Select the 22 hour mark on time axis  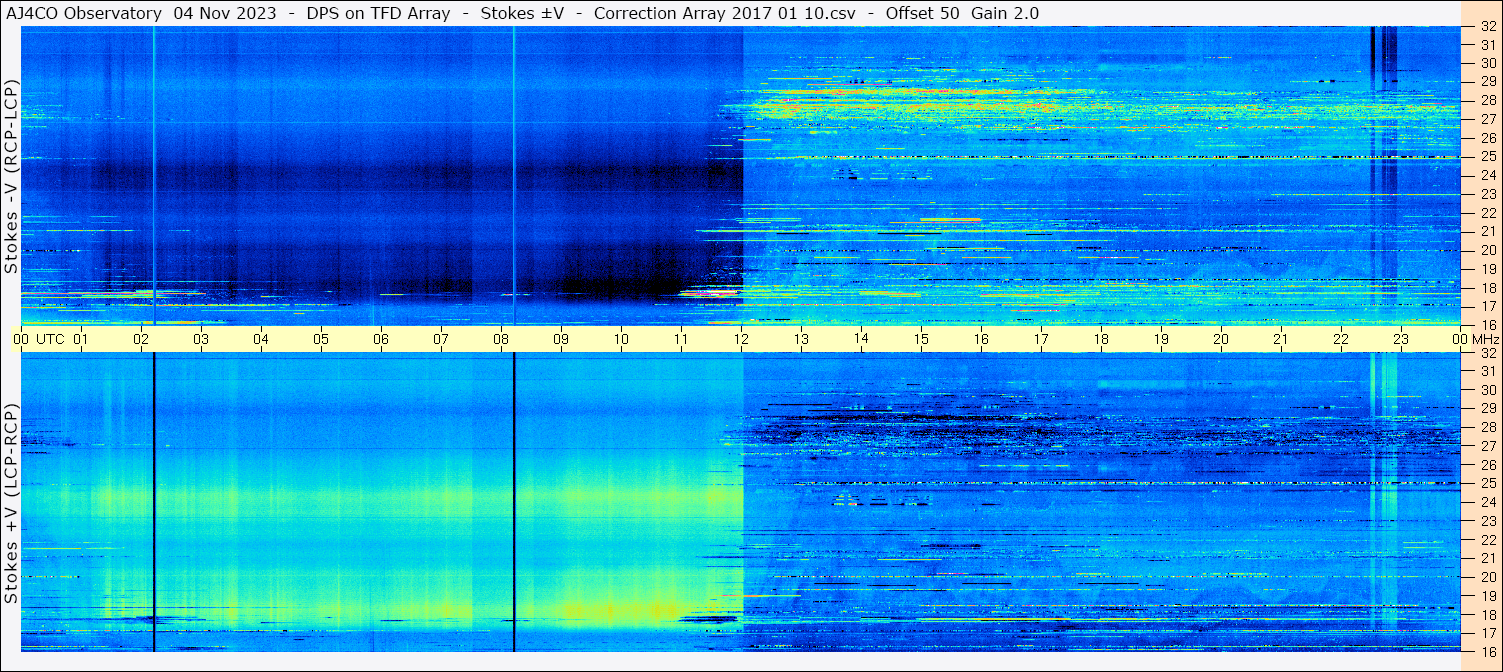[x=1341, y=340]
